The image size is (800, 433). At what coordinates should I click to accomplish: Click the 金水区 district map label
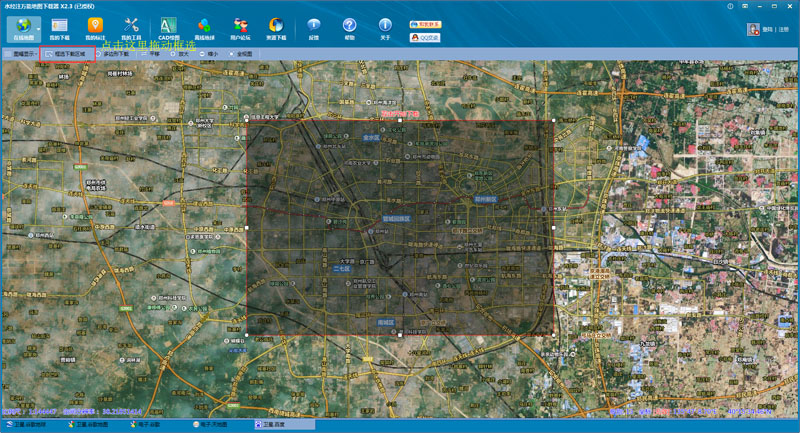pos(371,138)
